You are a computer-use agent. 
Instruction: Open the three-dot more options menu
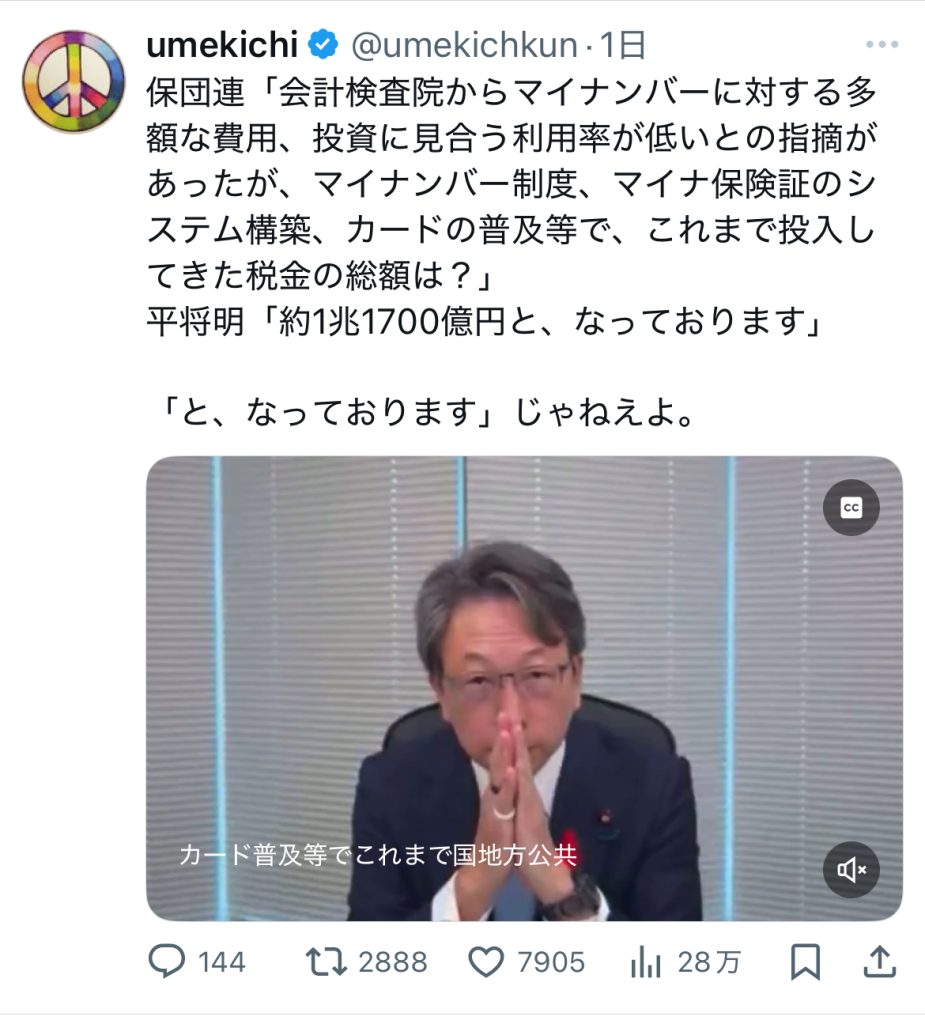(882, 44)
